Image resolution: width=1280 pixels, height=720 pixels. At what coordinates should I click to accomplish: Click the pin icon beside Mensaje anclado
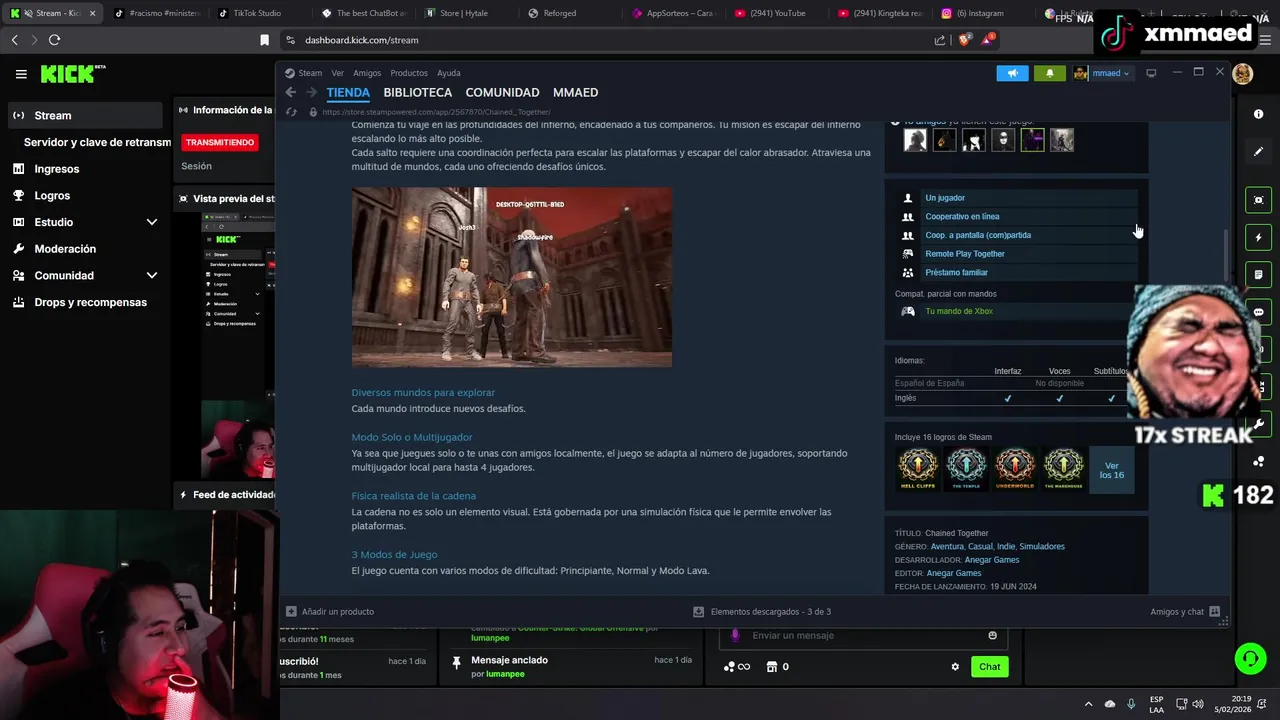tap(456, 661)
